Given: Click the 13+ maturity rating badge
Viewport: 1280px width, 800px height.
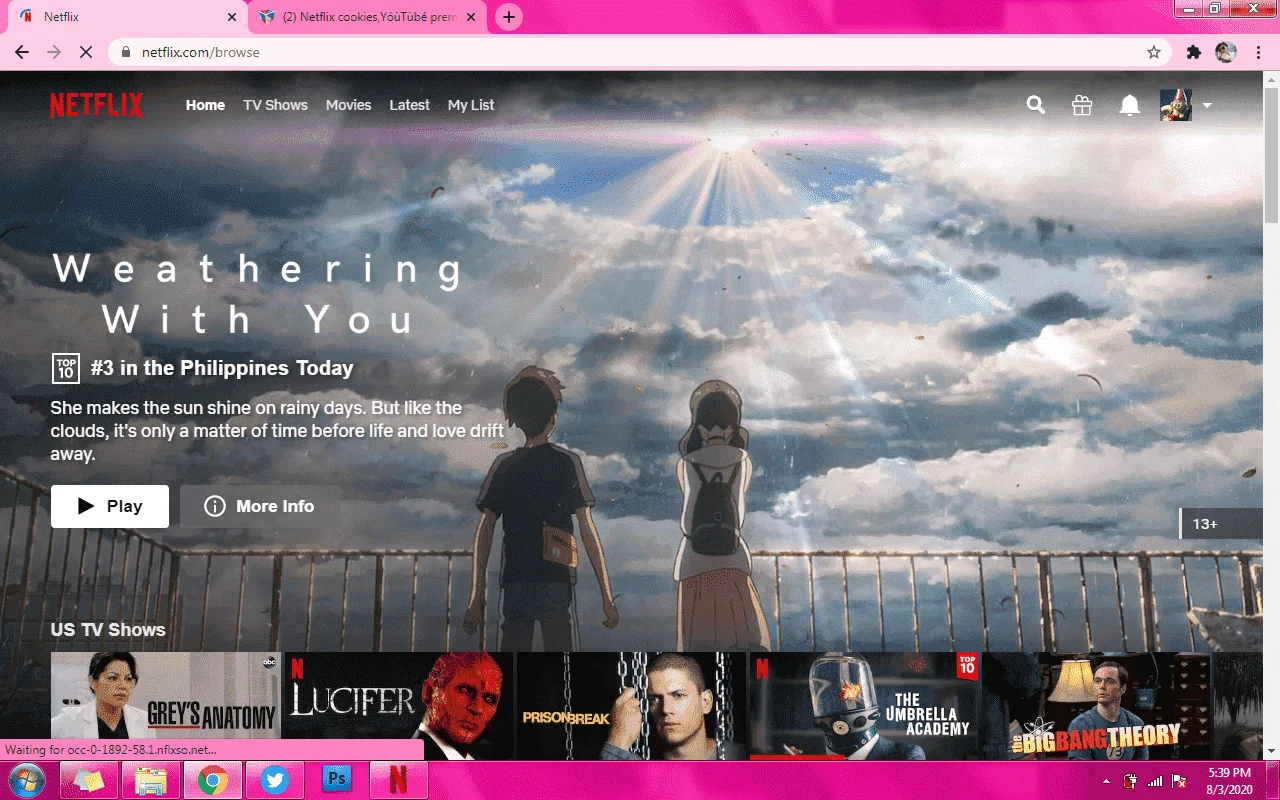Looking at the screenshot, I should 1221,524.
